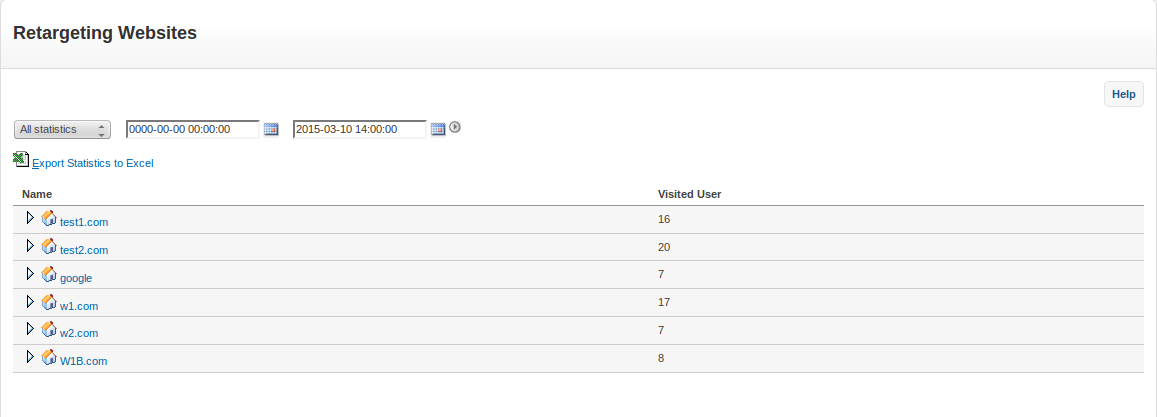Expand the W1B.com row
This screenshot has width=1157, height=417.
pos(30,357)
